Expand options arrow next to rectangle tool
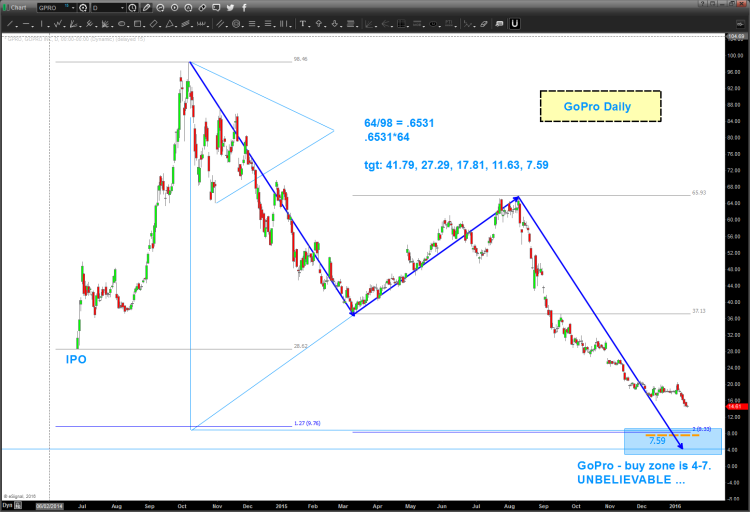Image resolution: width=750 pixels, height=512 pixels. coord(144,26)
